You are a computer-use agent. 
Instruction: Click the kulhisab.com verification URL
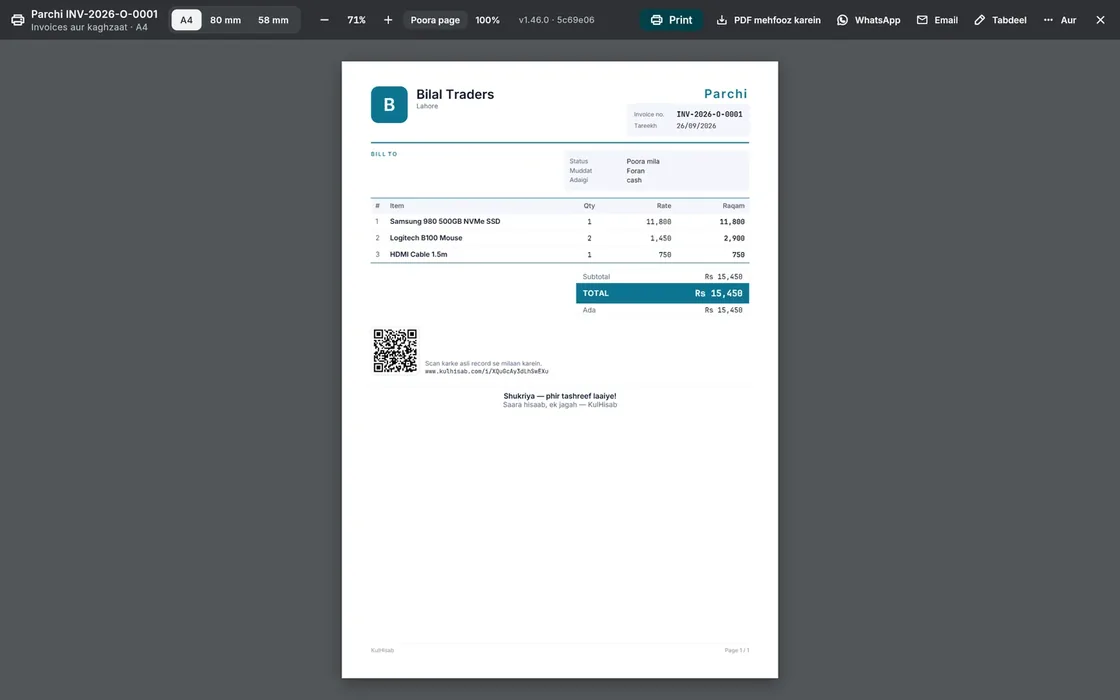pyautogui.click(x=486, y=371)
